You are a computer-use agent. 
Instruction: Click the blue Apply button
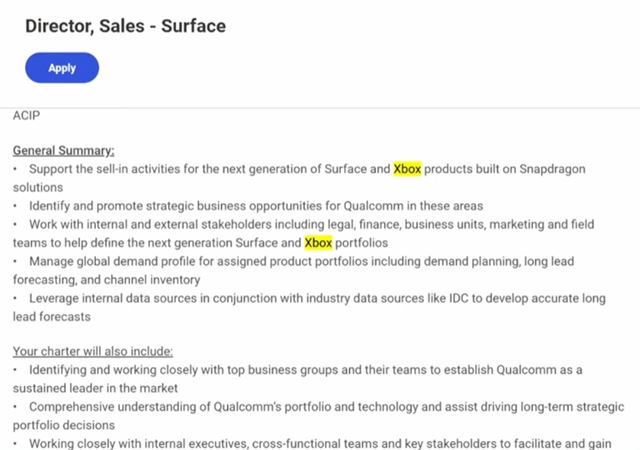pos(62,68)
